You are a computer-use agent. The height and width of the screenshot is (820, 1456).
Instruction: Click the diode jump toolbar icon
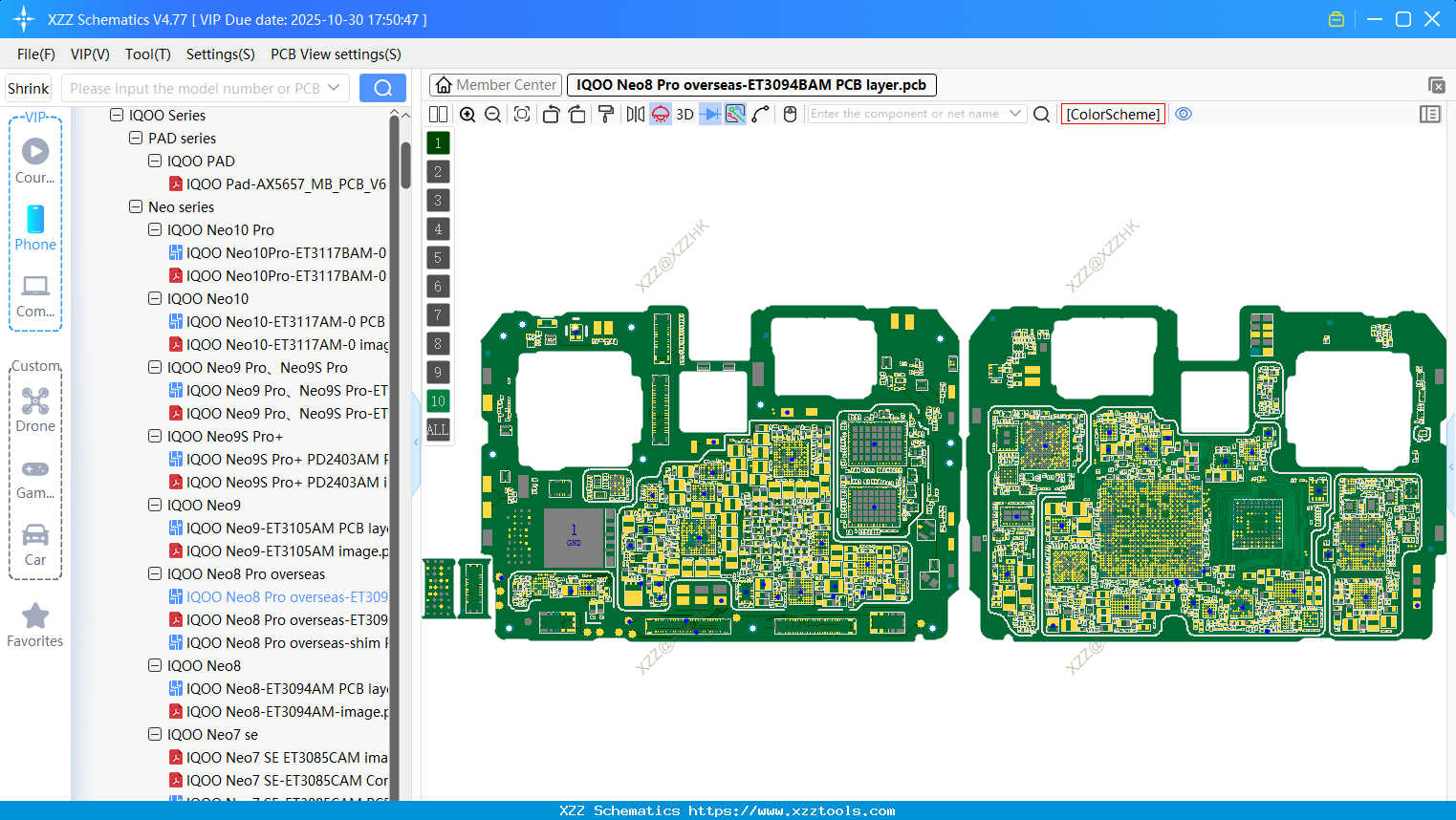click(708, 114)
